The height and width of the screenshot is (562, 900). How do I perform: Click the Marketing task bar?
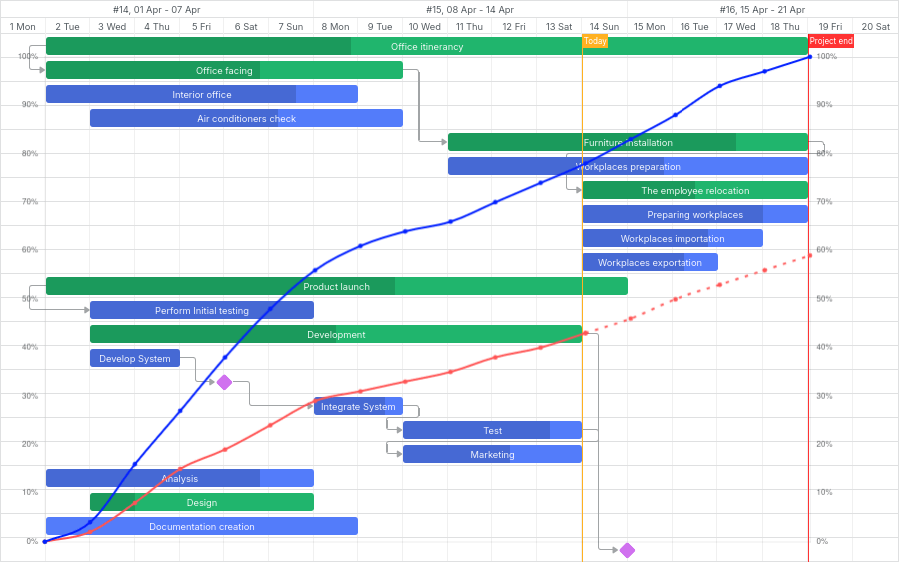point(492,454)
